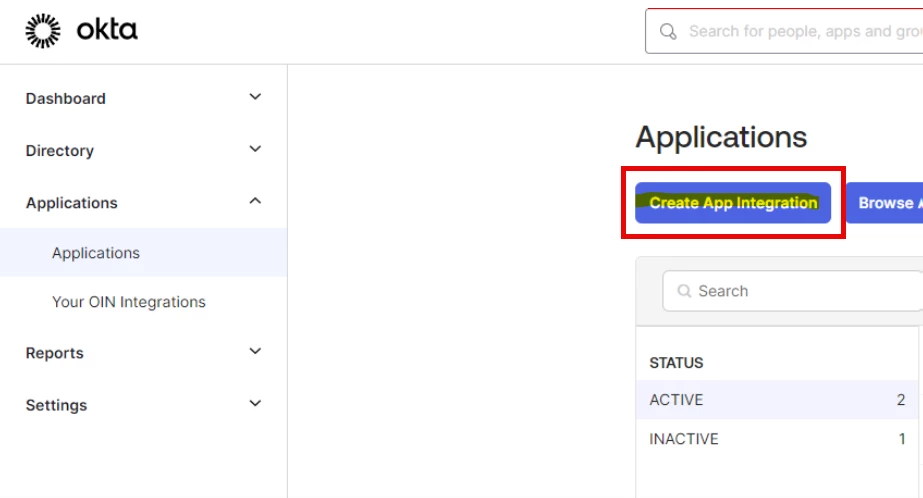Open Dashboard in the sidebar
Image resolution: width=923 pixels, height=498 pixels.
pos(65,98)
